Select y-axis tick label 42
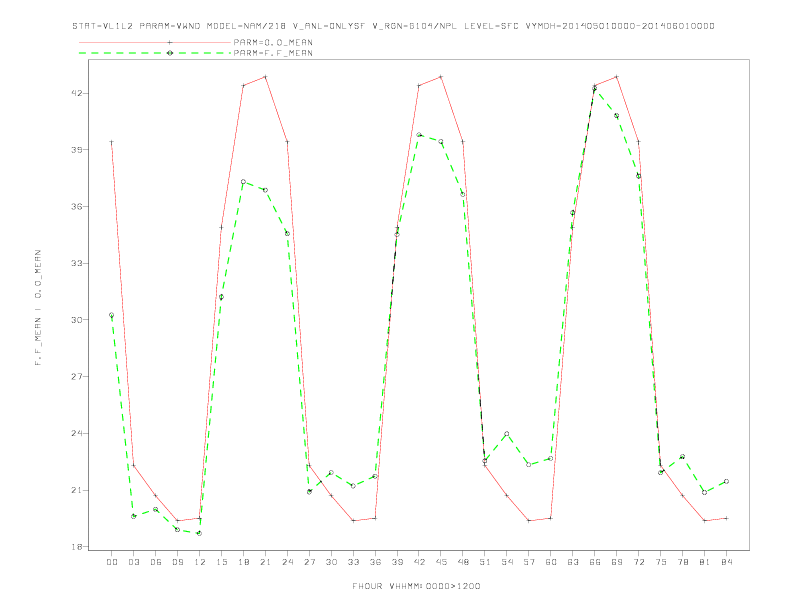This screenshot has height=612, width=792. point(76,93)
